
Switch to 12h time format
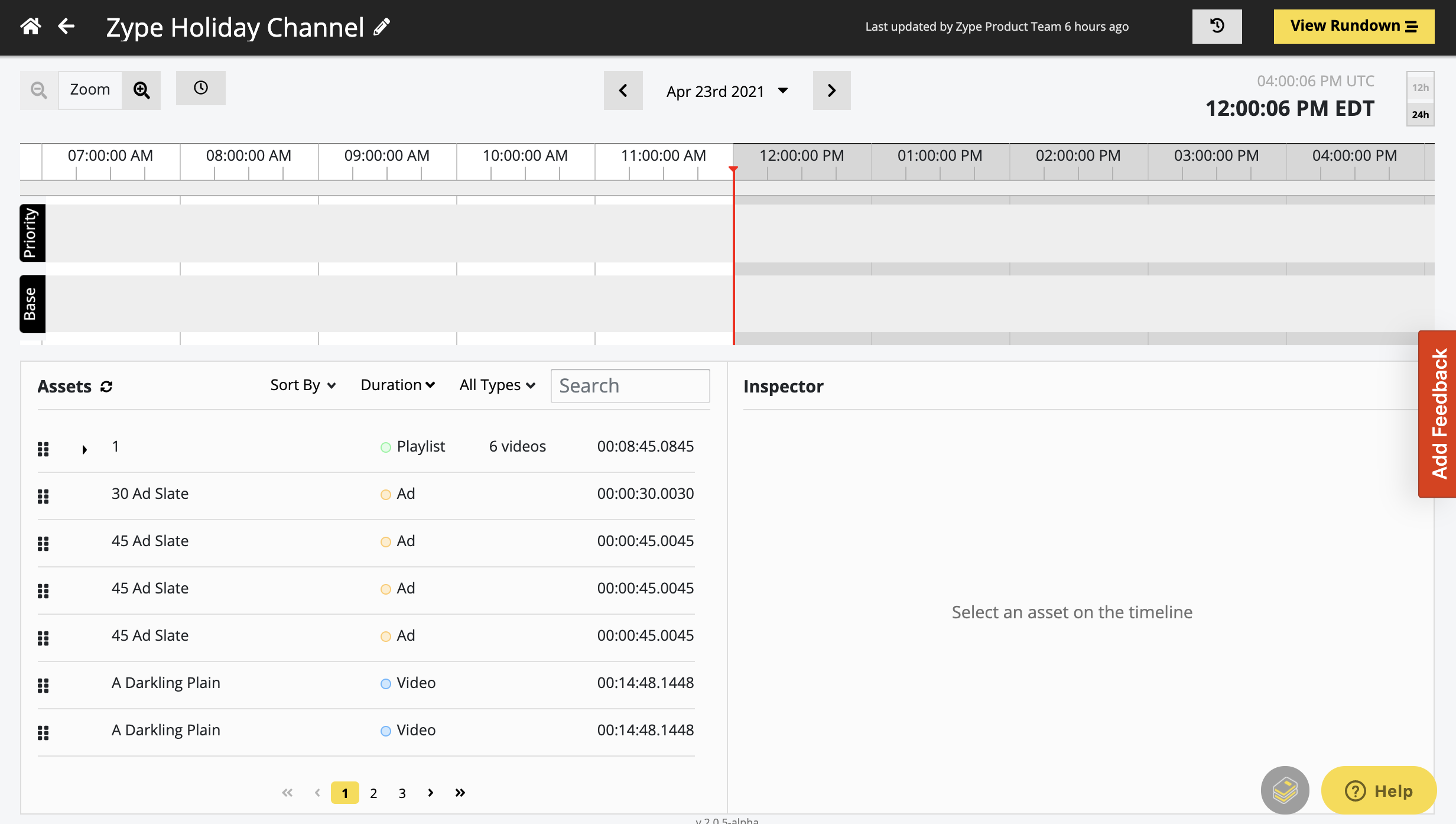[x=1420, y=87]
